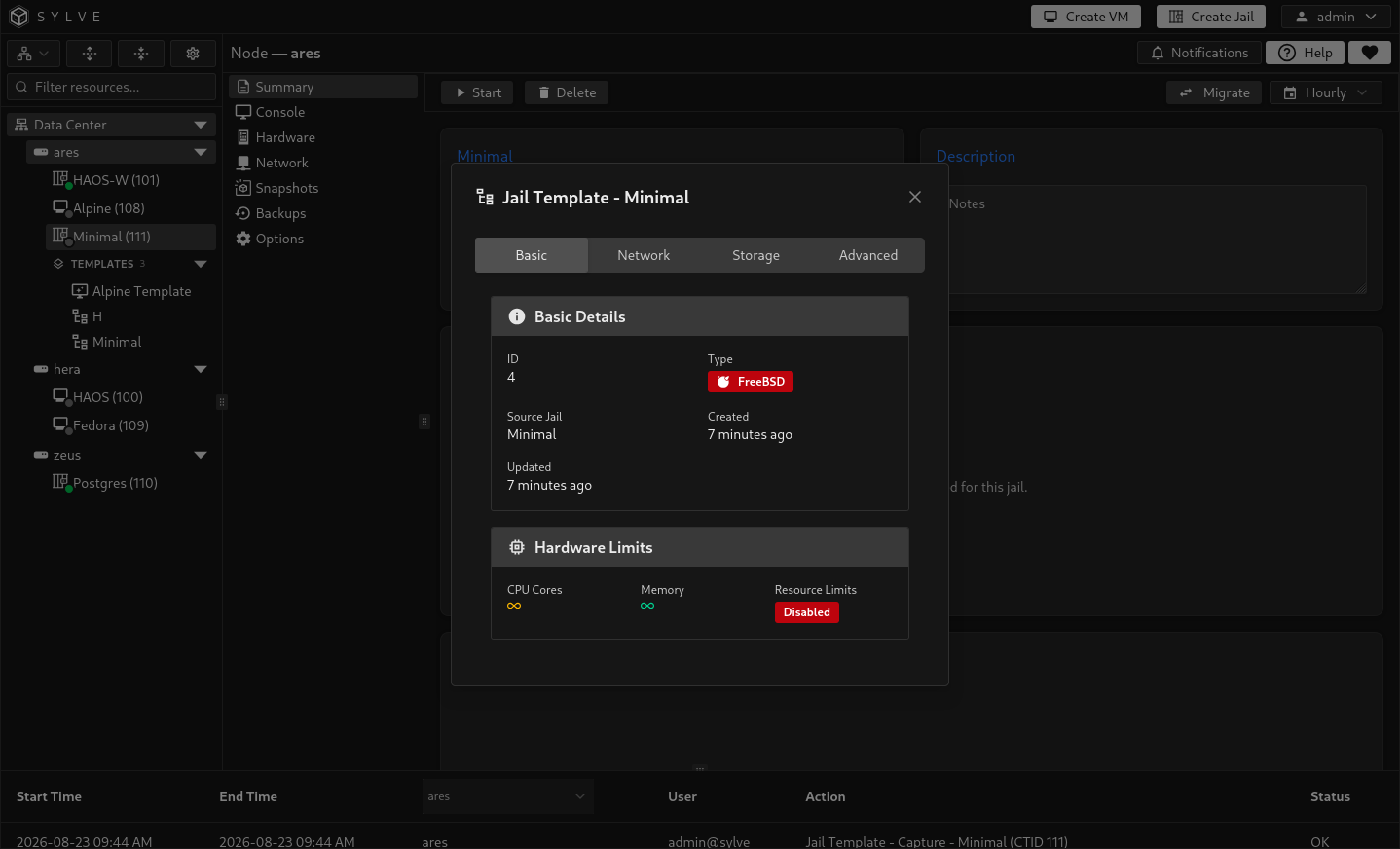Click the Memory infinity icon
Viewport: 1400px width, 849px height.
(647, 606)
